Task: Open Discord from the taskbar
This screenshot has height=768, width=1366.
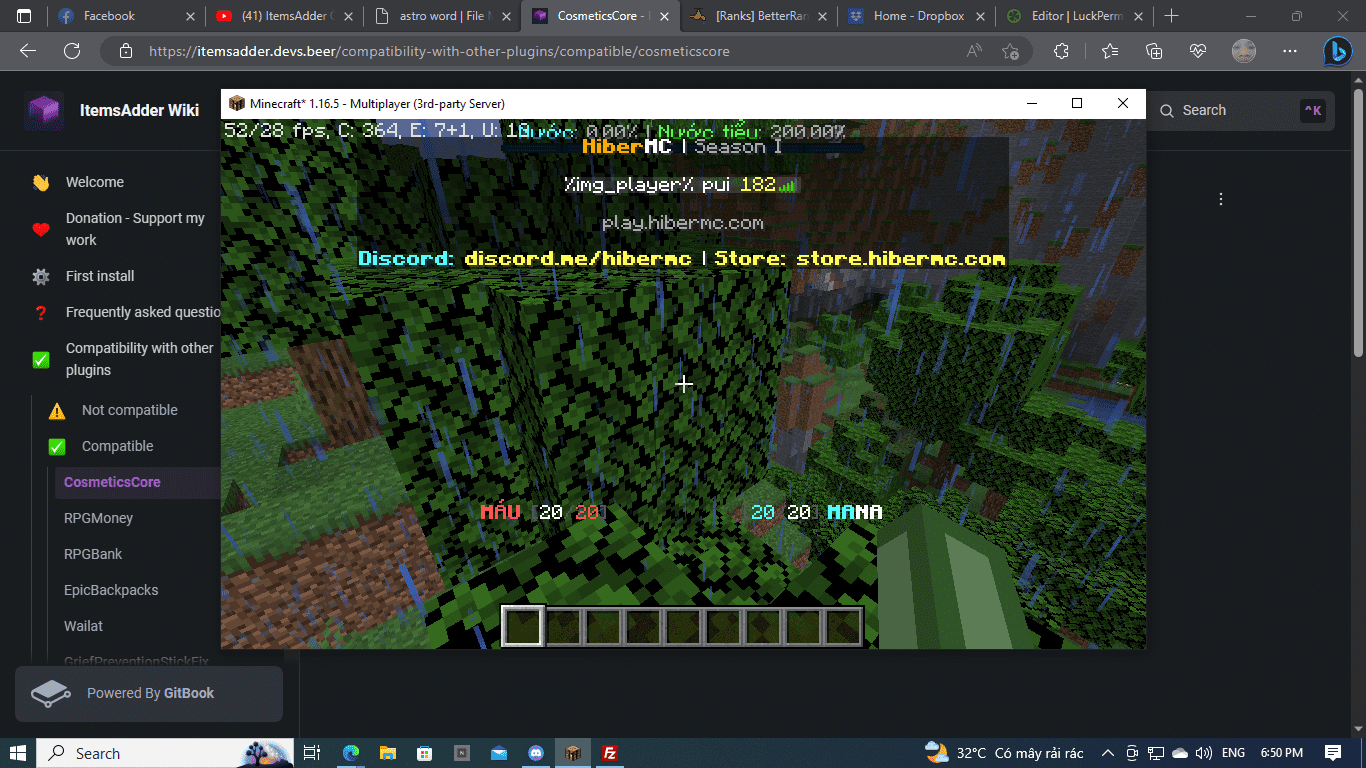Action: 536,753
